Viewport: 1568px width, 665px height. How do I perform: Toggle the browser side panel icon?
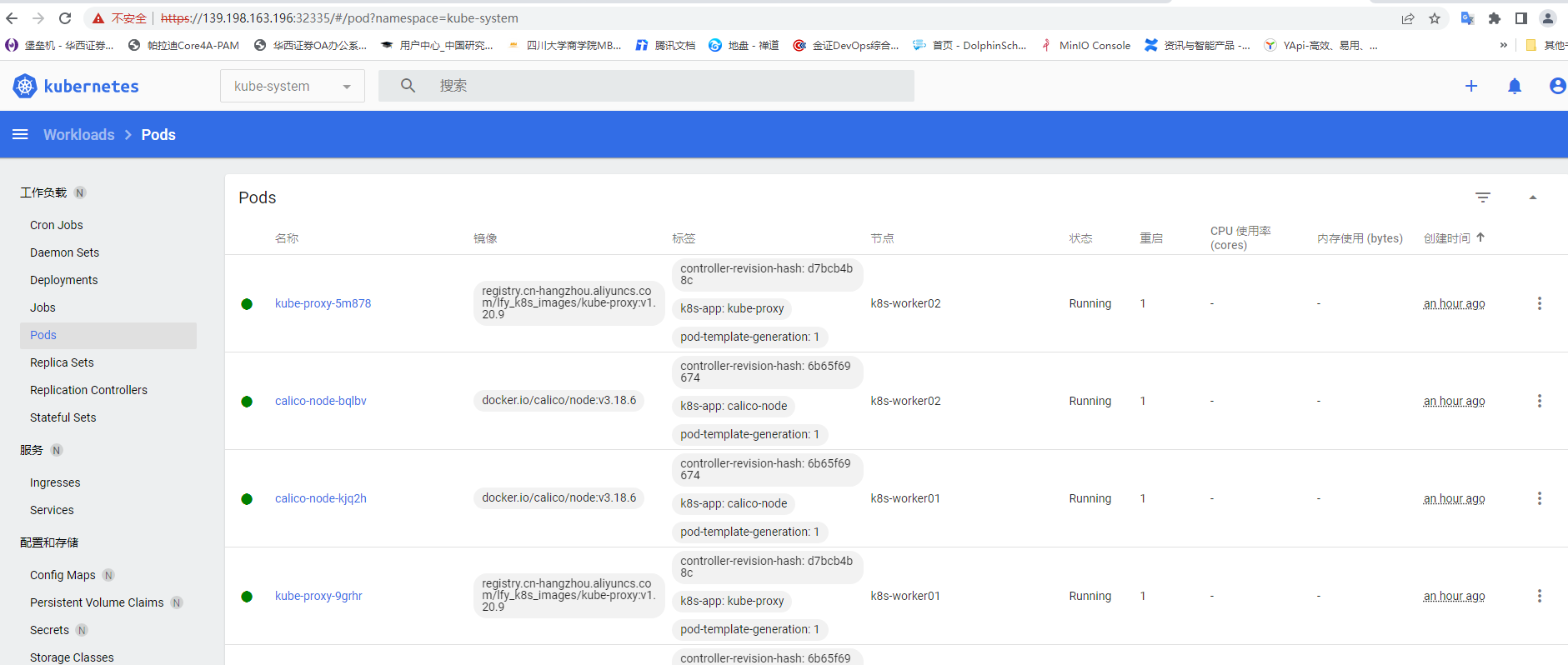tap(1521, 18)
